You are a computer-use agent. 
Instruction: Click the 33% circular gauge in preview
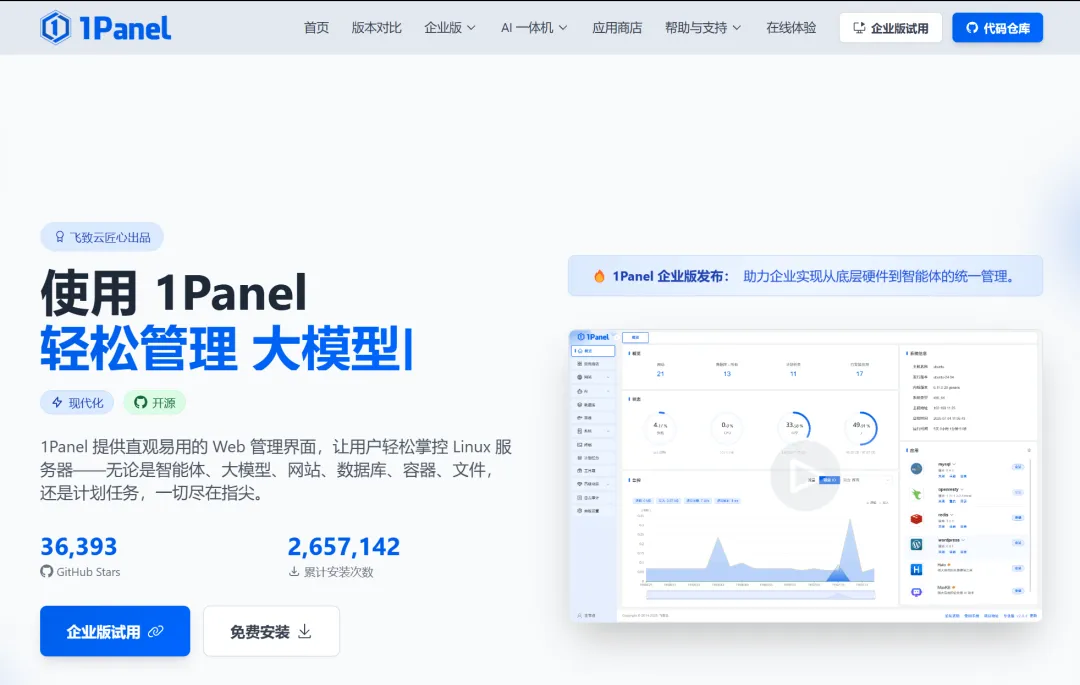[793, 428]
